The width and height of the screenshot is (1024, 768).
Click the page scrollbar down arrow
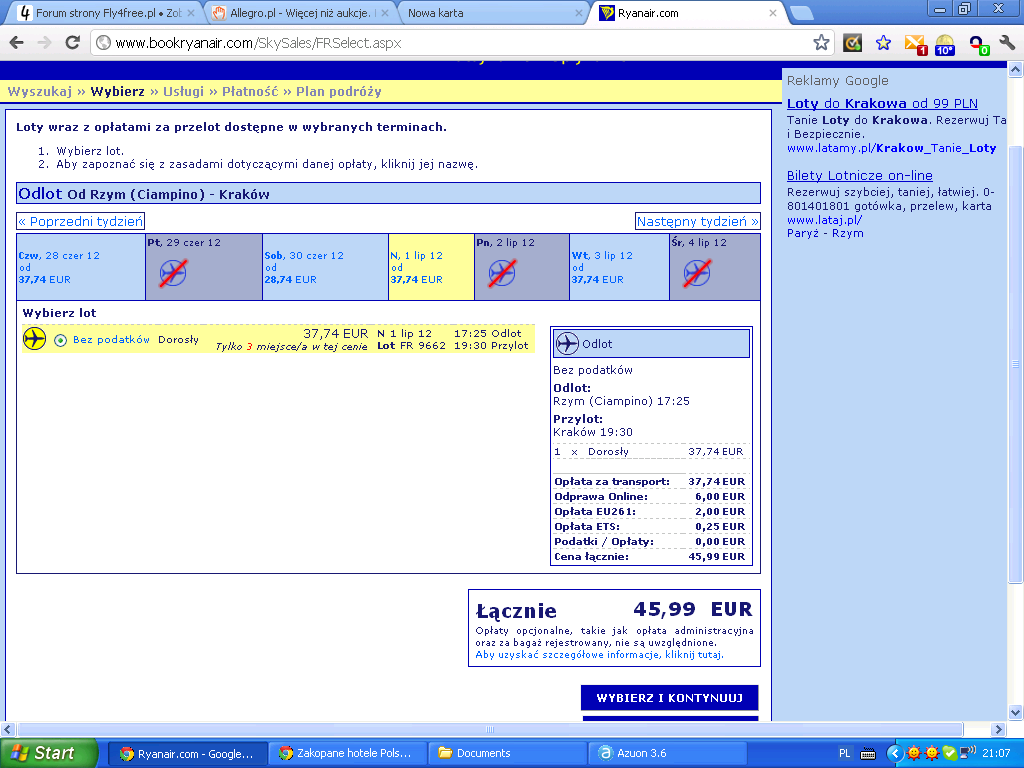(x=1015, y=712)
